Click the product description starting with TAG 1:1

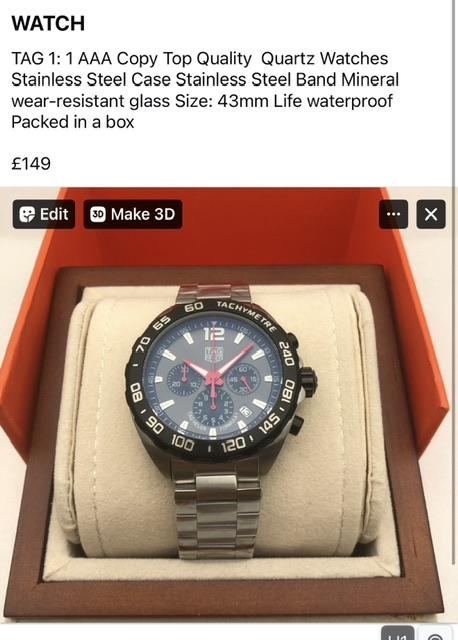(205, 90)
